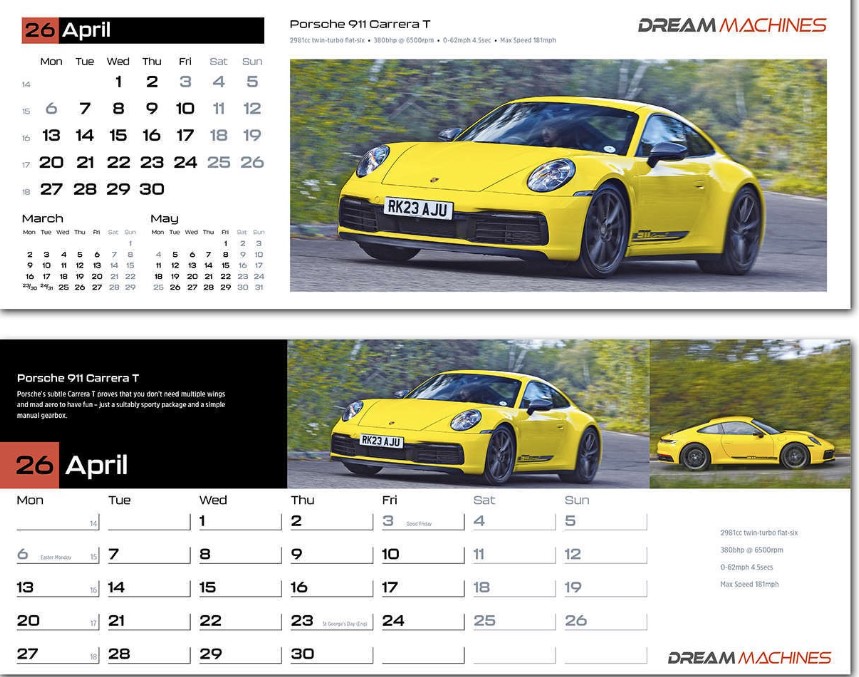Select the Porsche description paragraph on the black panel

(121, 404)
